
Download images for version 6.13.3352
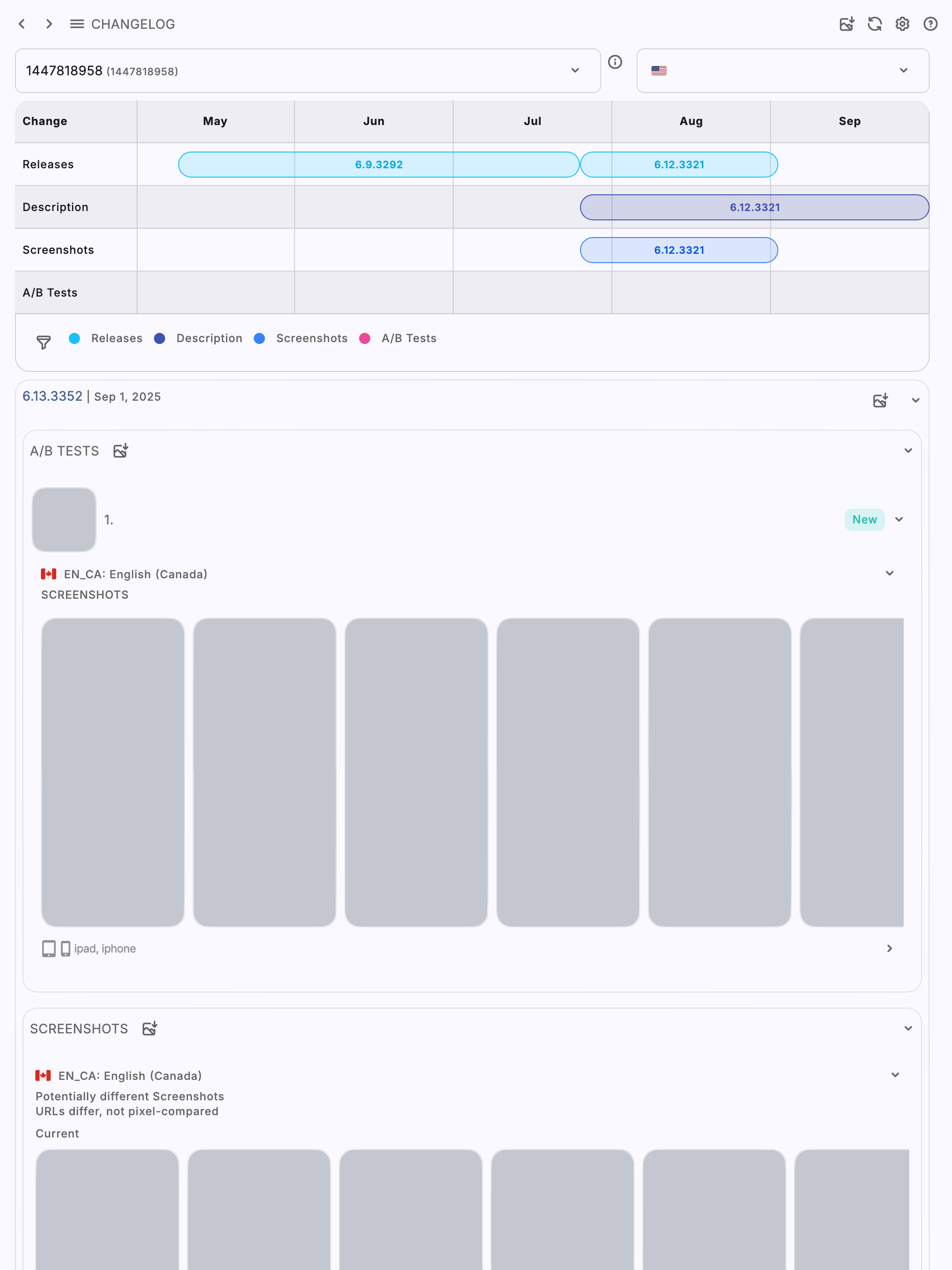[880, 400]
